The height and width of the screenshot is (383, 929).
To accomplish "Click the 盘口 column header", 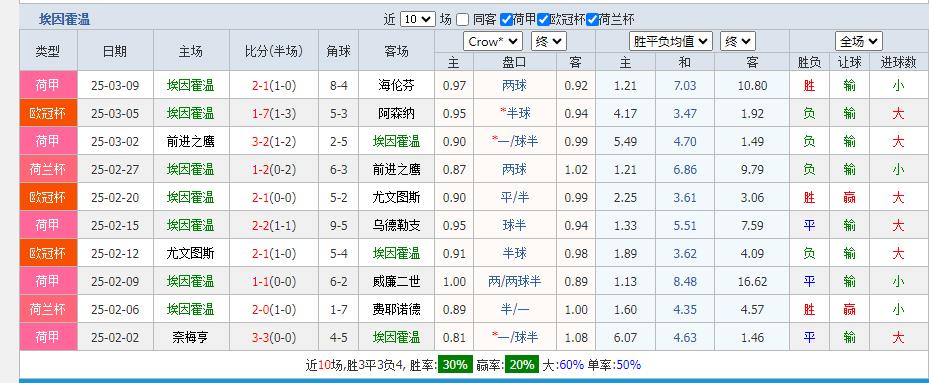I will click(514, 62).
